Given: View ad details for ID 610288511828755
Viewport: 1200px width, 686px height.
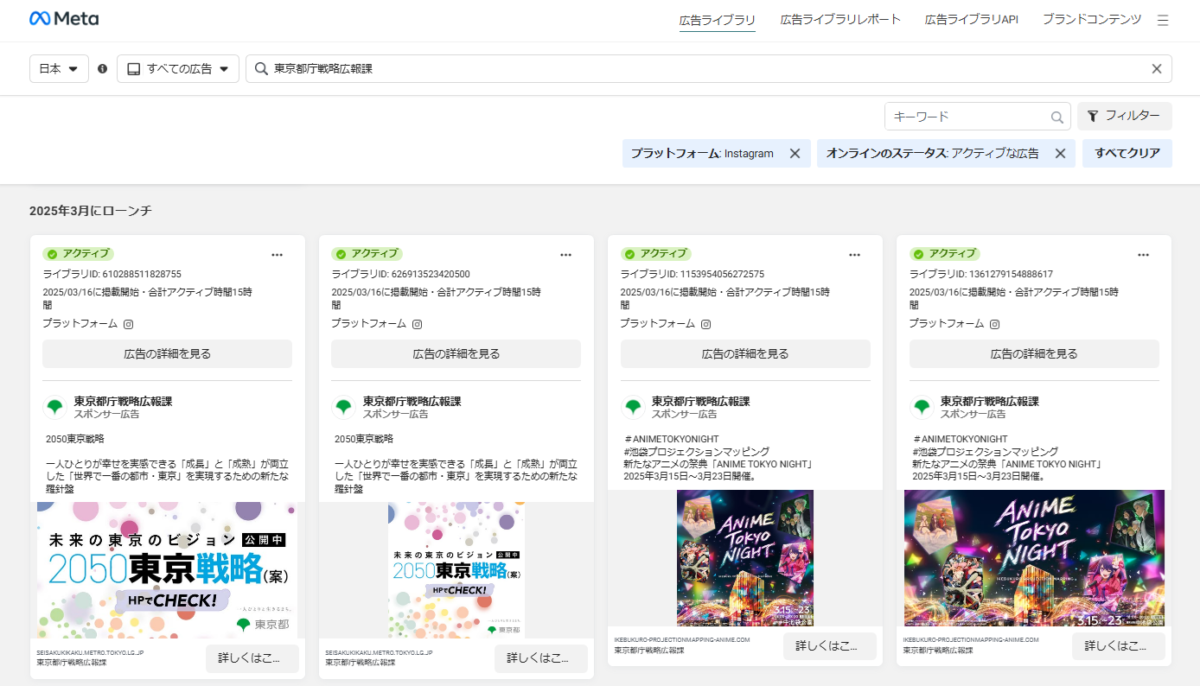Looking at the screenshot, I should (x=167, y=354).
